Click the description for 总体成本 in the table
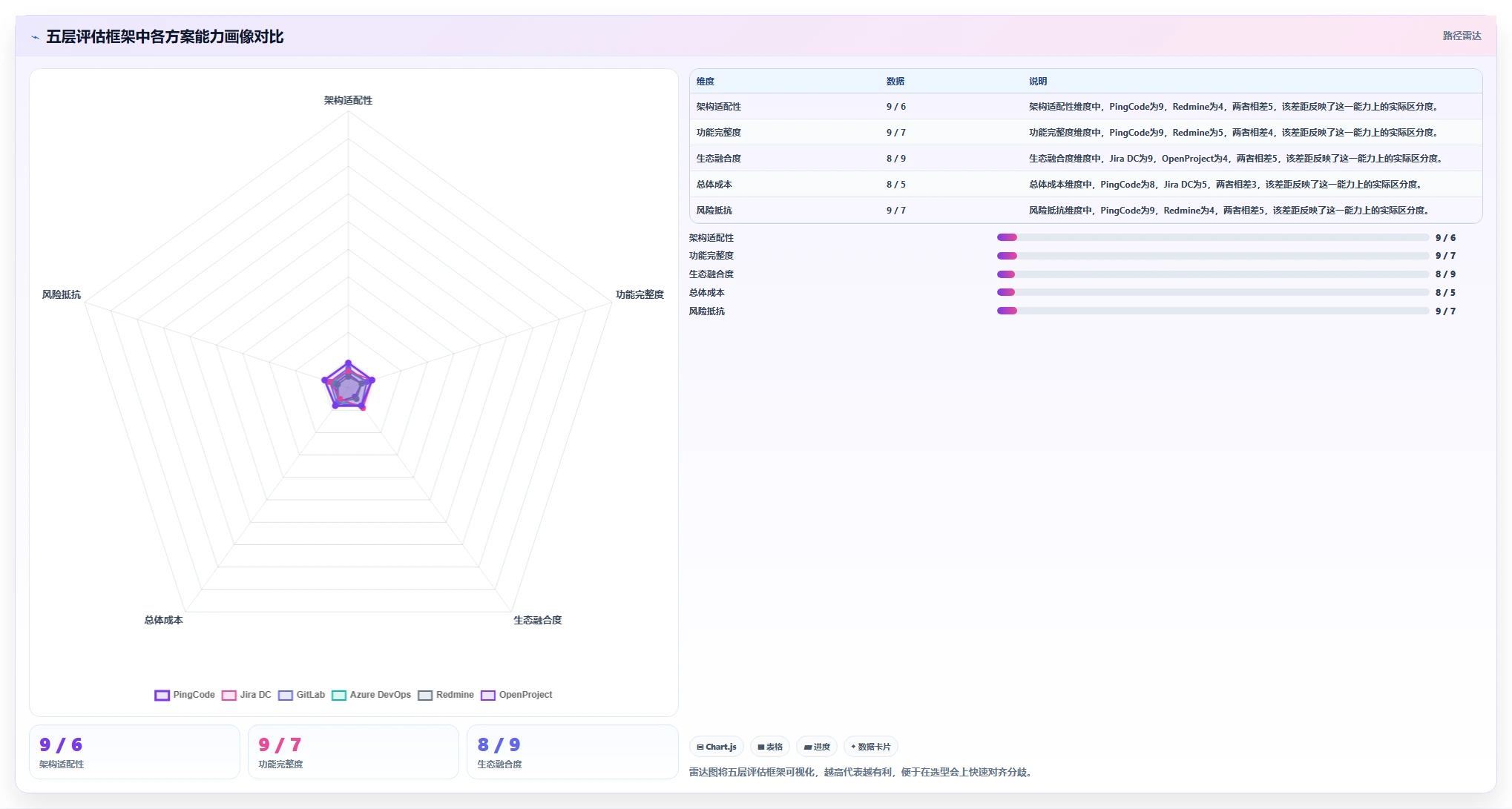Image resolution: width=1512 pixels, height=809 pixels. 1225,185
